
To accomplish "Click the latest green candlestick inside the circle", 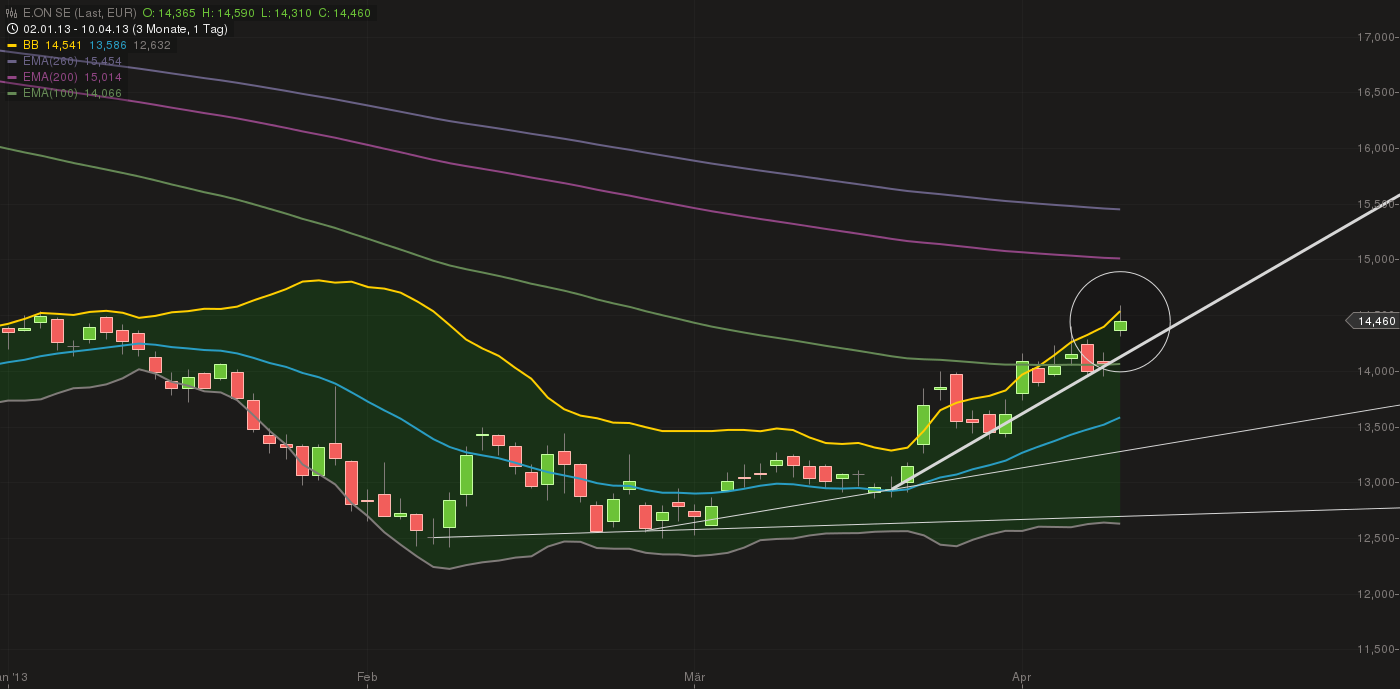I will [1120, 325].
